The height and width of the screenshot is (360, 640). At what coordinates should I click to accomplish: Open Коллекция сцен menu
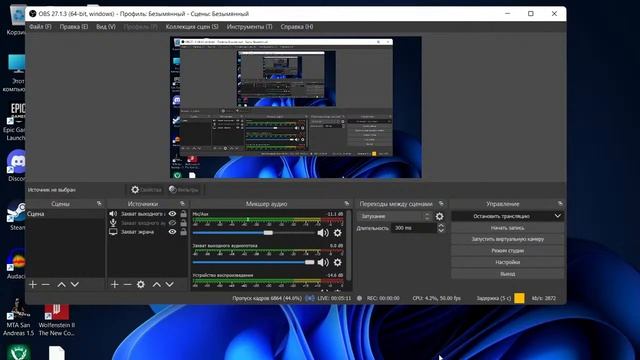[192, 27]
